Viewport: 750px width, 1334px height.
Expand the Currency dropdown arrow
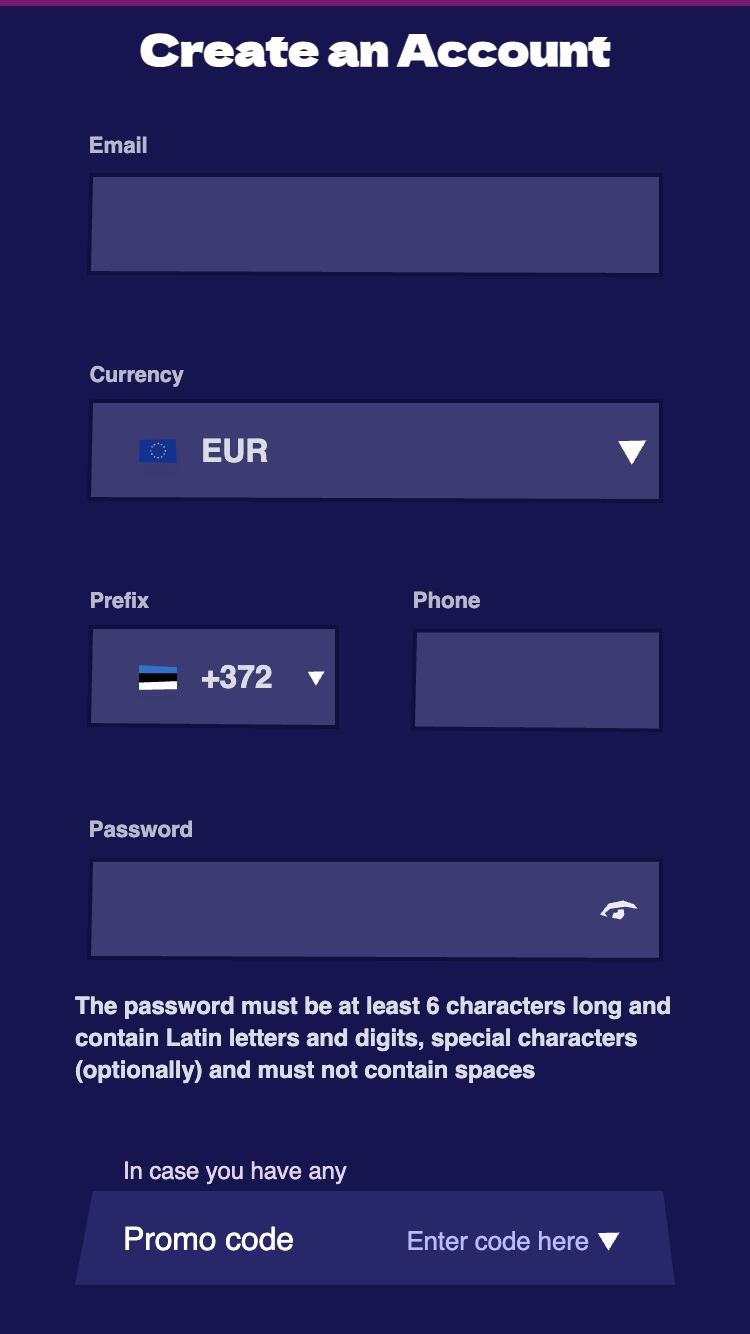coord(631,452)
